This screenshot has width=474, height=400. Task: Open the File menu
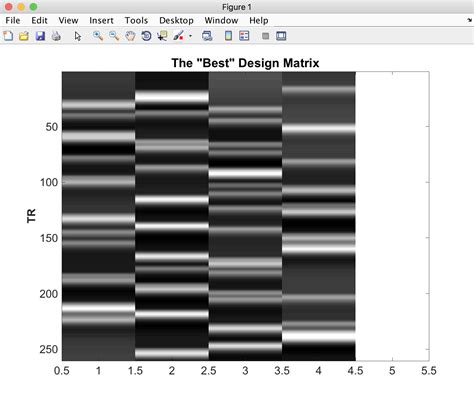coord(13,20)
